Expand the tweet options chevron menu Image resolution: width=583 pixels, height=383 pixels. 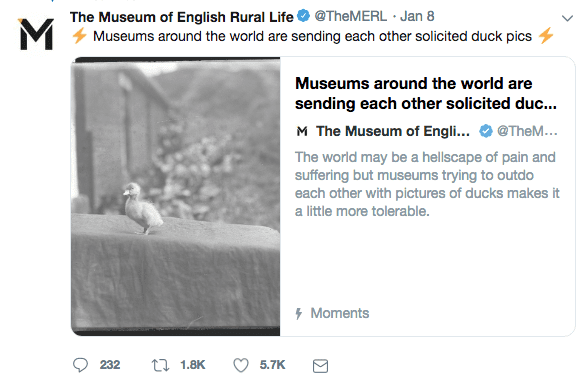pyautogui.click(x=567, y=18)
